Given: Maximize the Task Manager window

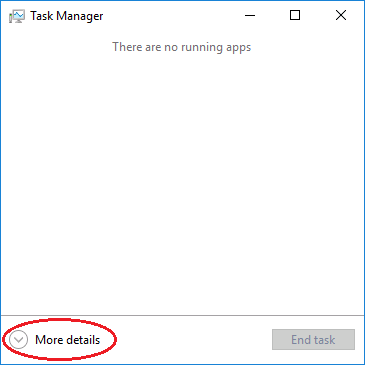Looking at the screenshot, I should pos(295,15).
